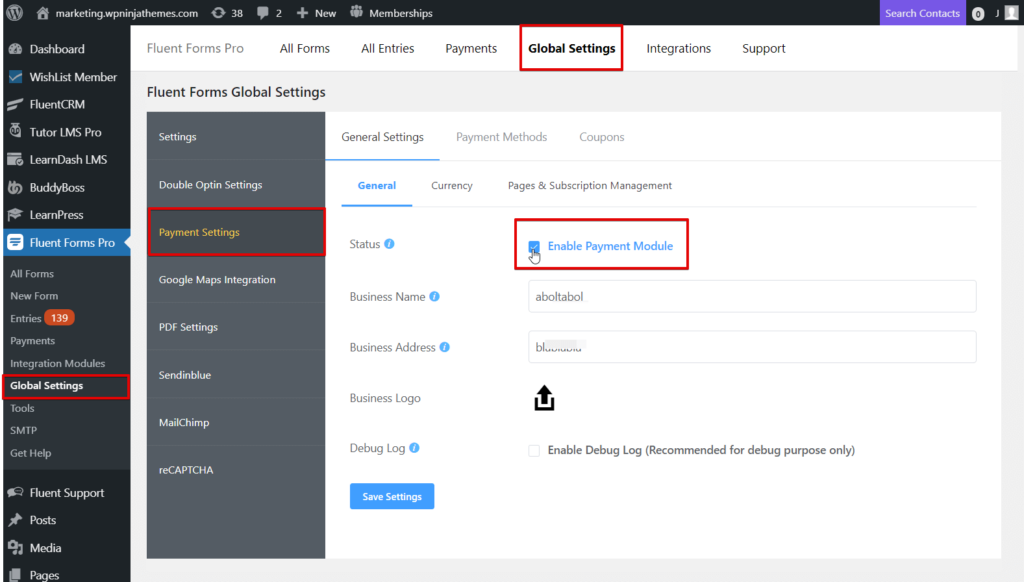Click the Pages sidebar icon

[16, 575]
